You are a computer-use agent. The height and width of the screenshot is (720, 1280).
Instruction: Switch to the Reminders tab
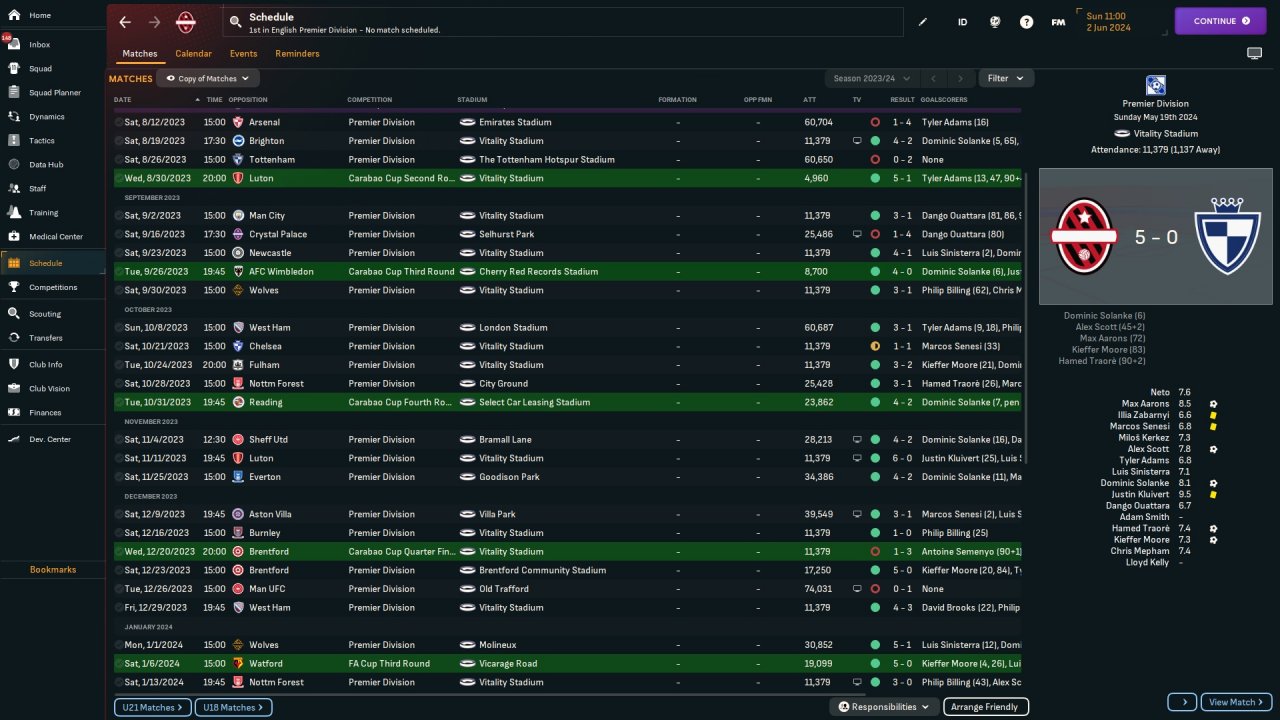tap(297, 53)
